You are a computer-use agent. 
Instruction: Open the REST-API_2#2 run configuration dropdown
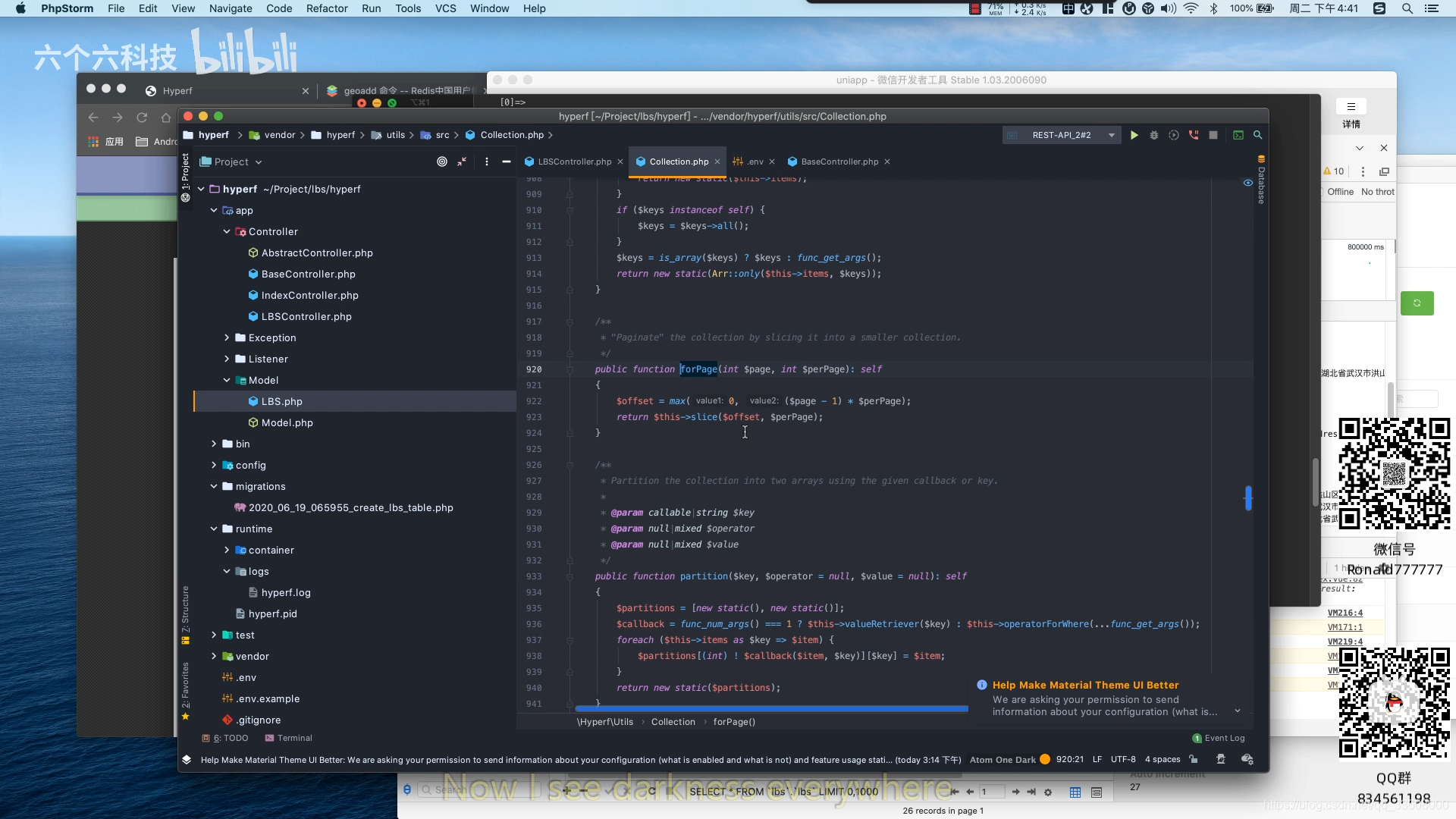[x=1111, y=135]
